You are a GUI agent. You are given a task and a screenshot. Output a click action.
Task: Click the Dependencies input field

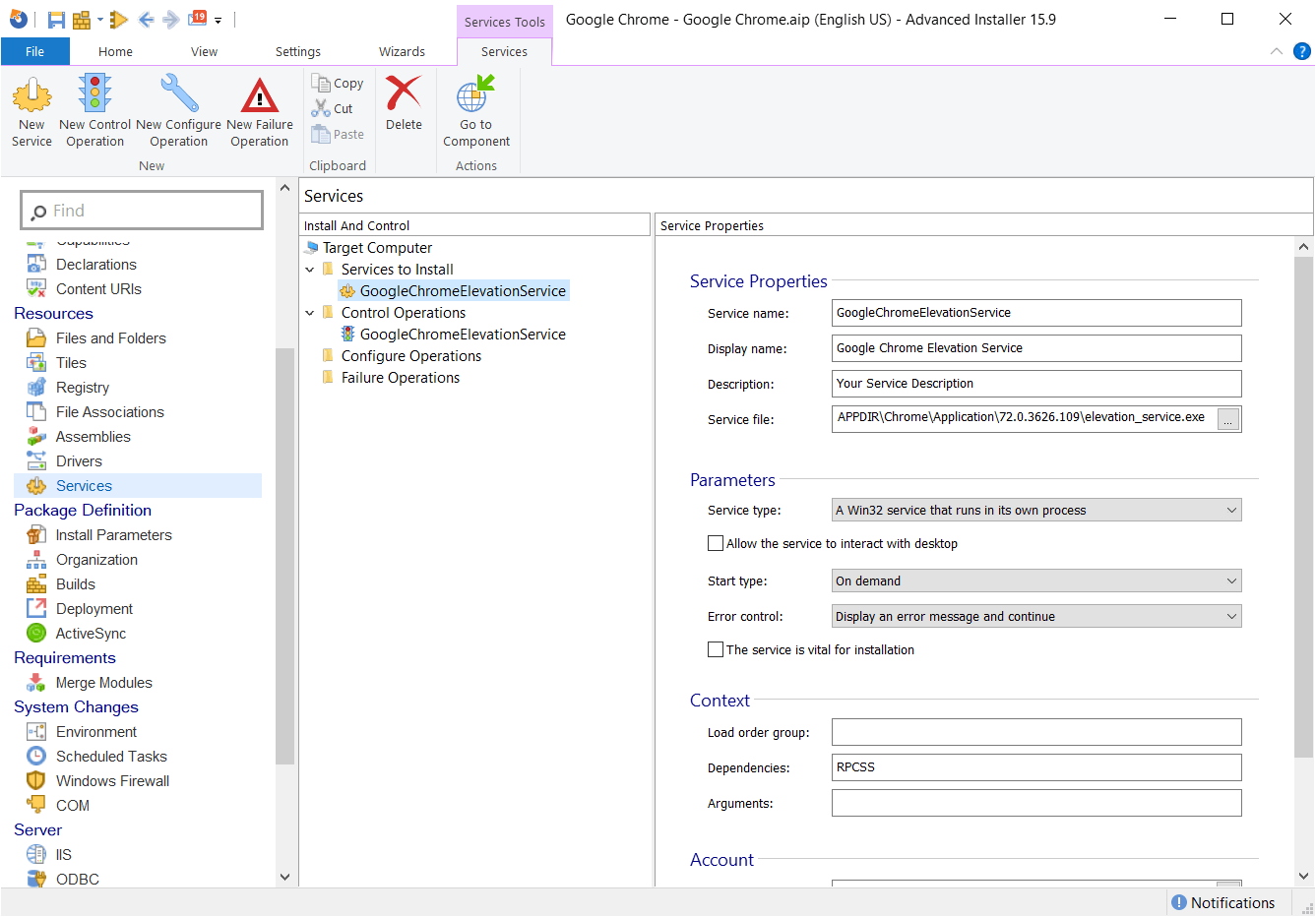pyautogui.click(x=1036, y=767)
